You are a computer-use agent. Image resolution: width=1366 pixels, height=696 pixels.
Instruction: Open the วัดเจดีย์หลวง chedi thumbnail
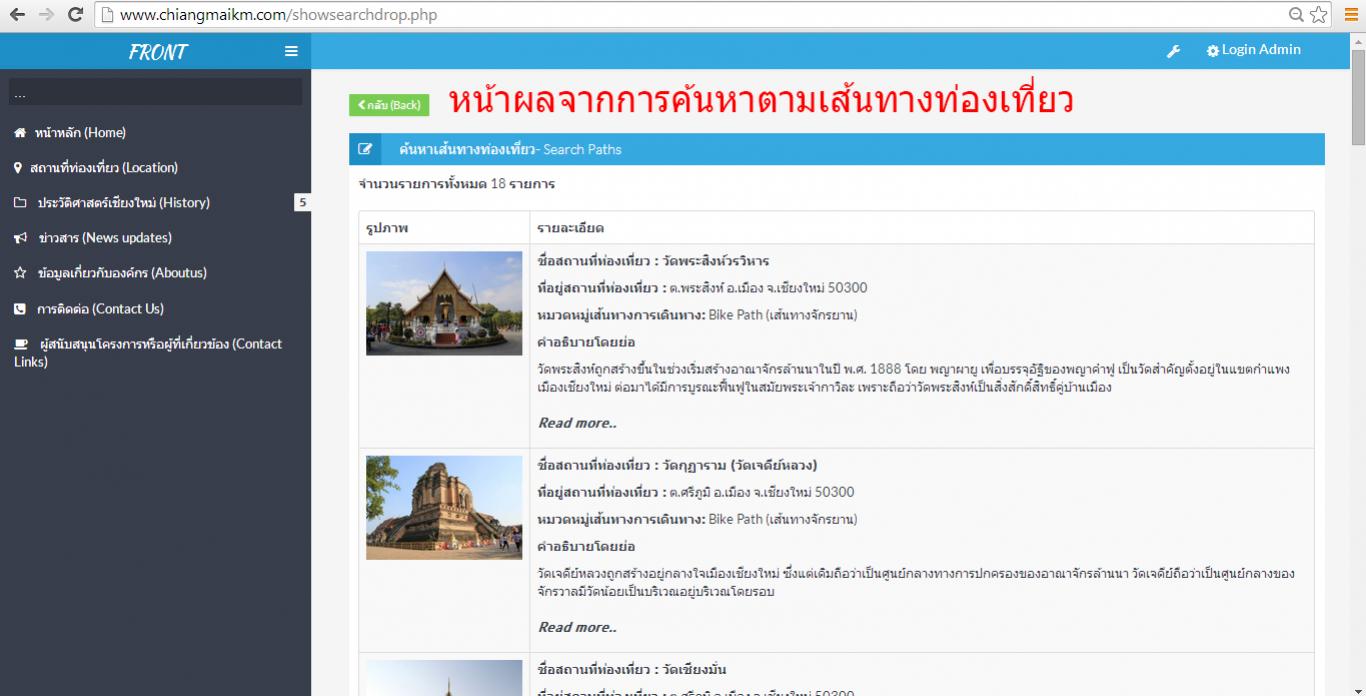point(444,507)
